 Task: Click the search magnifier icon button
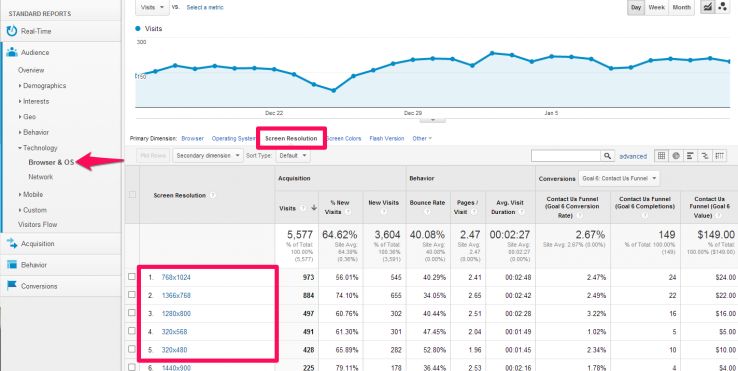click(608, 156)
